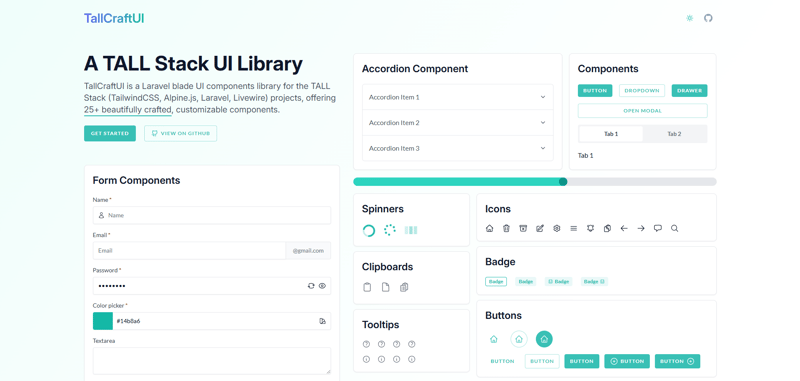
Task: Switch to Tab 2
Action: [x=674, y=134]
